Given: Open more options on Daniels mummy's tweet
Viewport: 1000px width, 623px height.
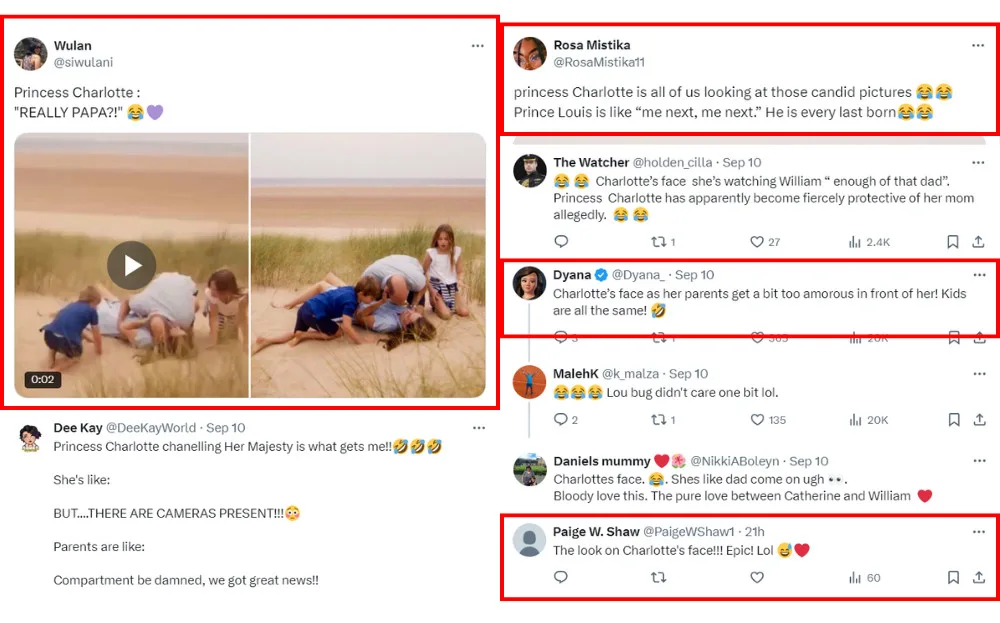Looking at the screenshot, I should (979, 462).
